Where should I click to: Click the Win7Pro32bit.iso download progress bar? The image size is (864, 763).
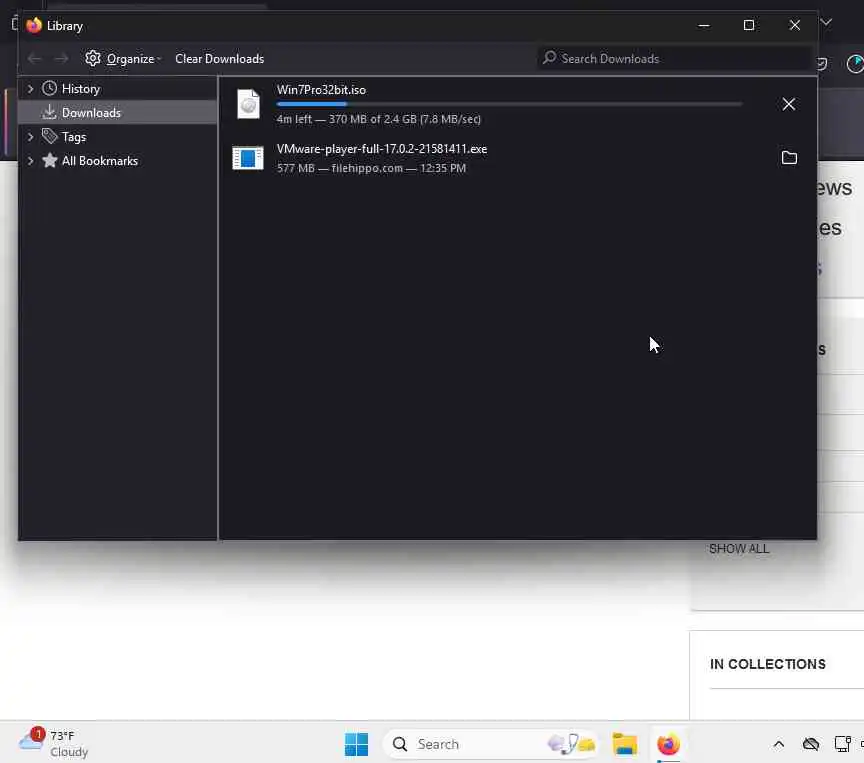click(509, 104)
